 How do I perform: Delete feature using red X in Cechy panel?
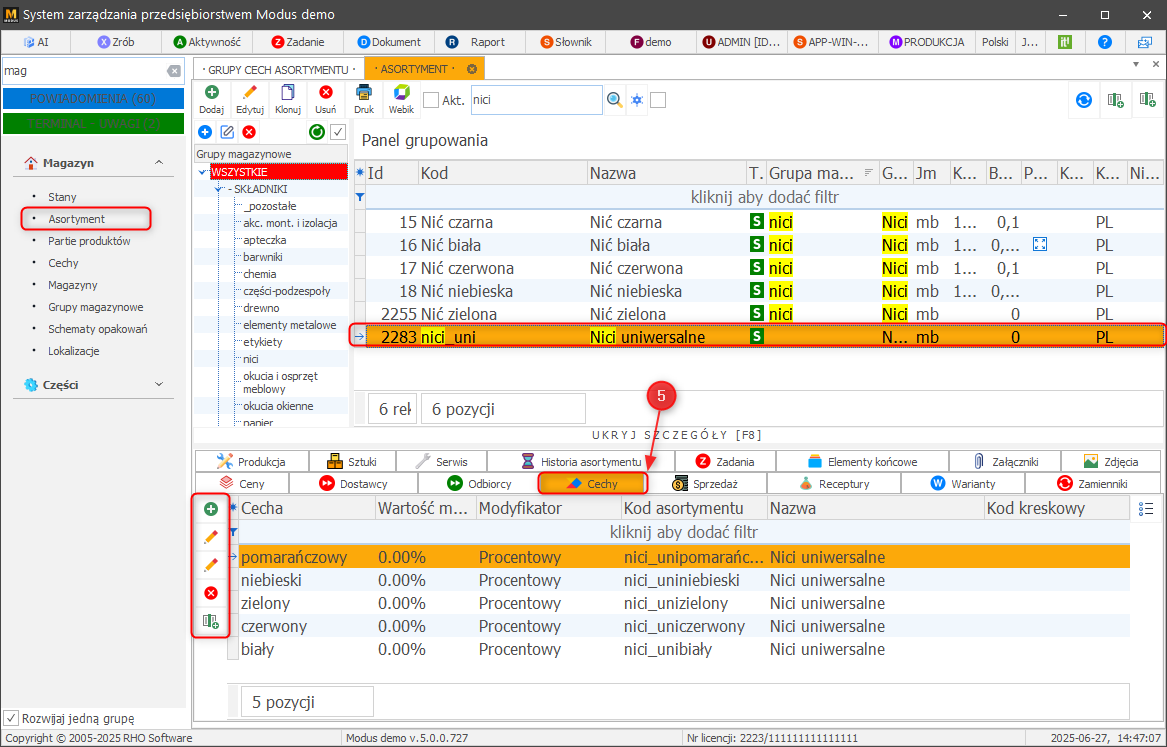[211, 593]
